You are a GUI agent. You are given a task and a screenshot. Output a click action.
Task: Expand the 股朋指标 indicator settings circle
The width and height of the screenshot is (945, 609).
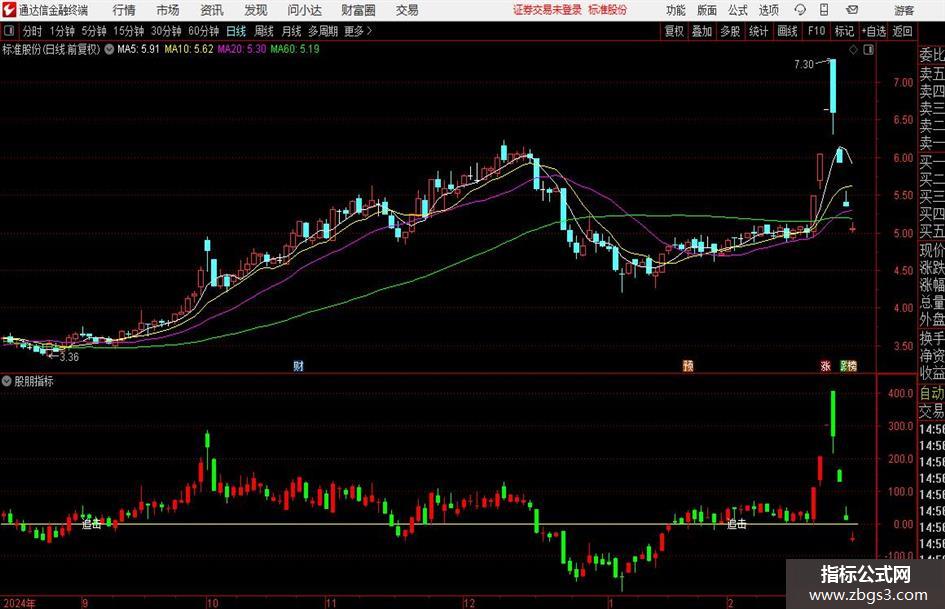(7, 381)
